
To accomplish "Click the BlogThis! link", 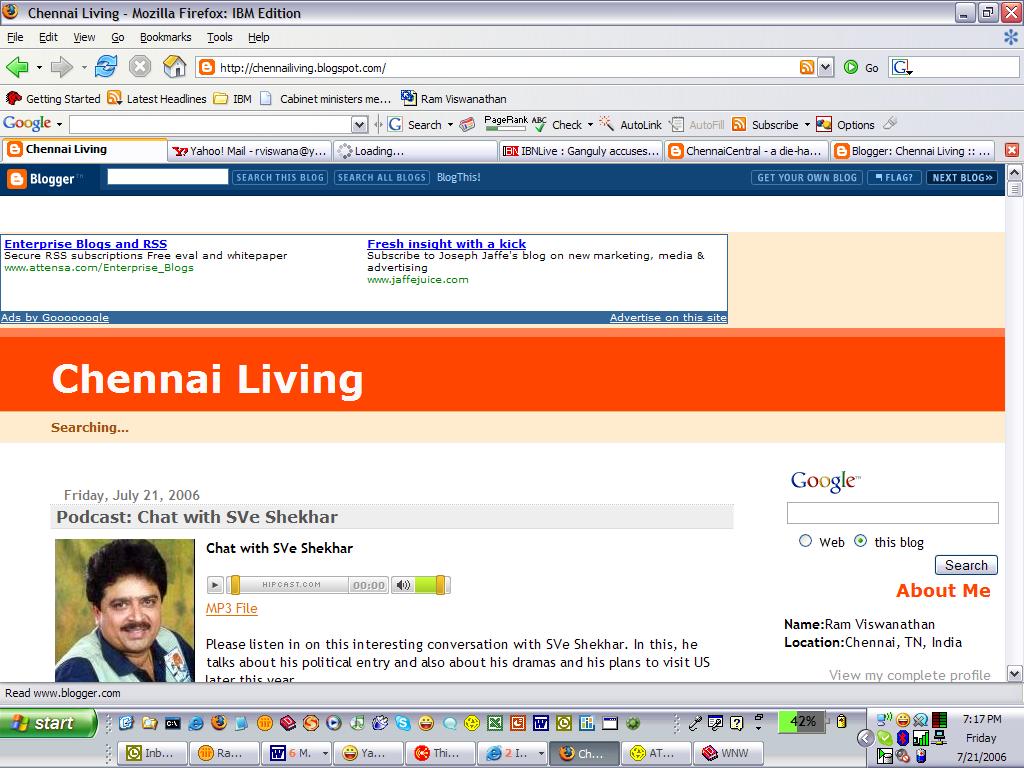I will (458, 178).
